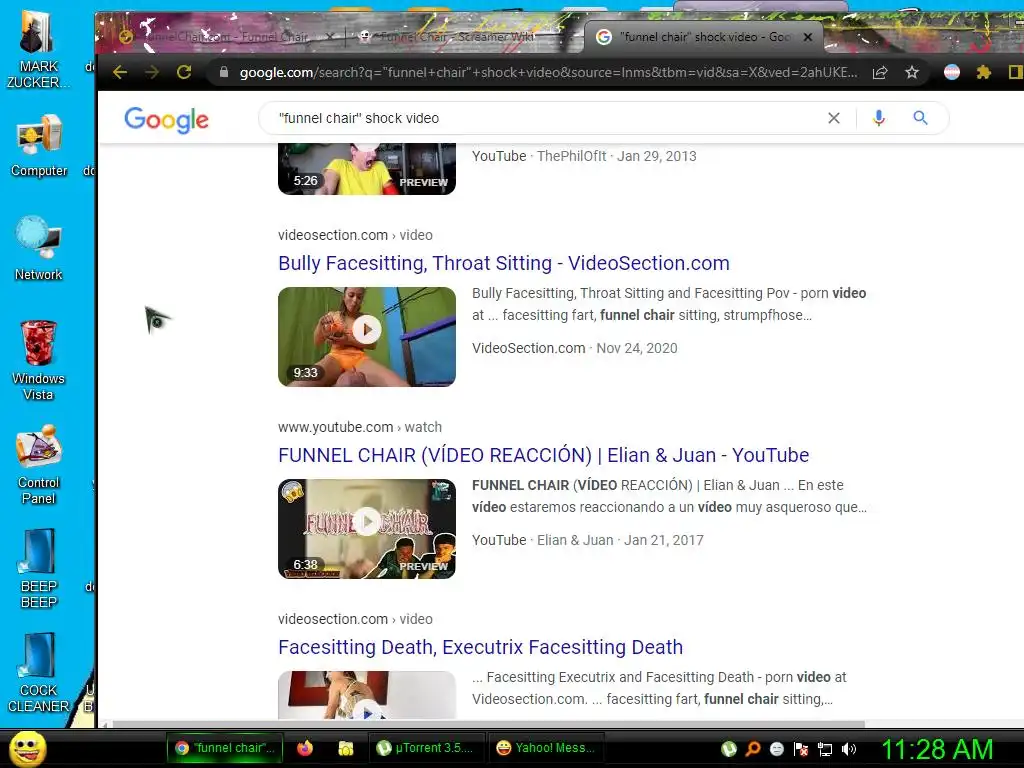Viewport: 1024px width, 768px height.
Task: Open the Windows Vista recycle bin icon
Action: [x=39, y=360]
